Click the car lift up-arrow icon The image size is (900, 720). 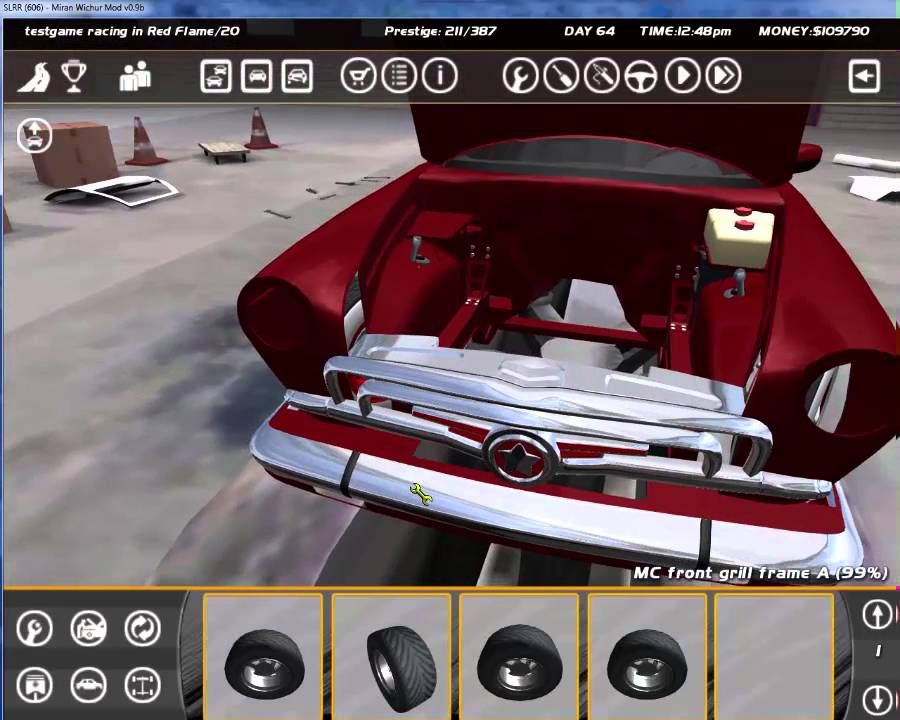click(34, 136)
